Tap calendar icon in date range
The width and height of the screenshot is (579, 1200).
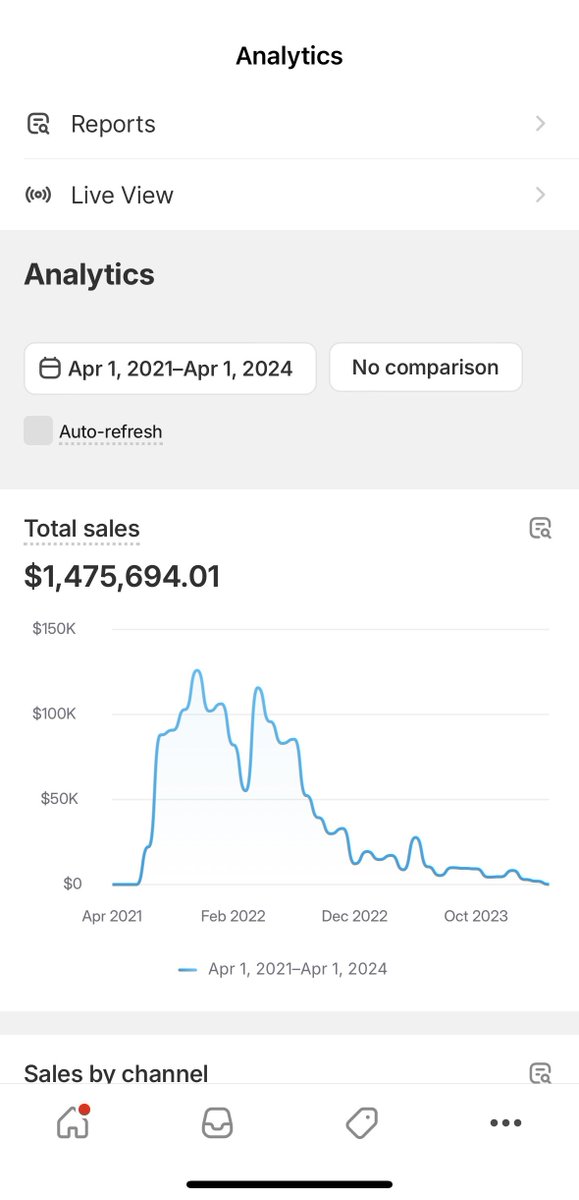point(49,368)
